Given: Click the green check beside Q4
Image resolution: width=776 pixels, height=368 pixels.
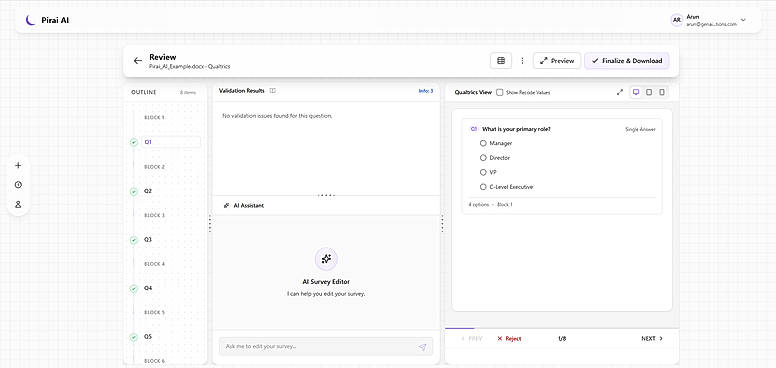Looking at the screenshot, I should click(134, 288).
